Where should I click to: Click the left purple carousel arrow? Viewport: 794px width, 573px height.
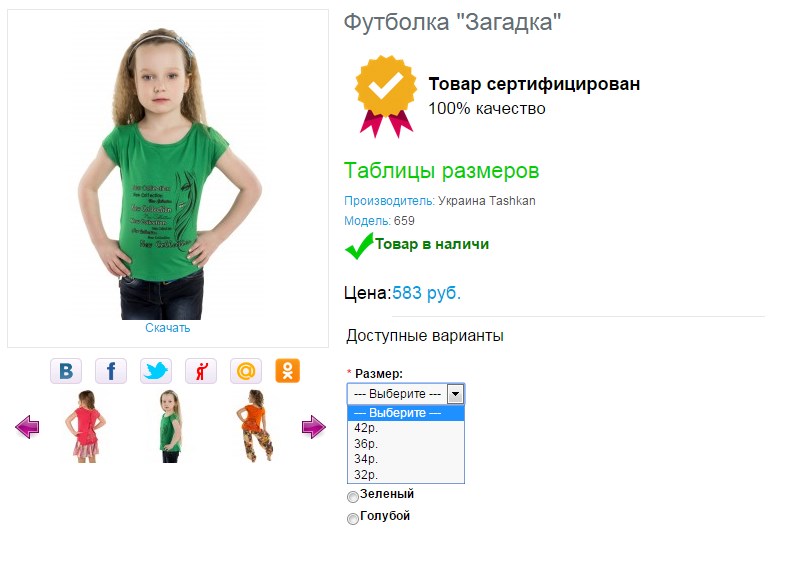point(27,427)
